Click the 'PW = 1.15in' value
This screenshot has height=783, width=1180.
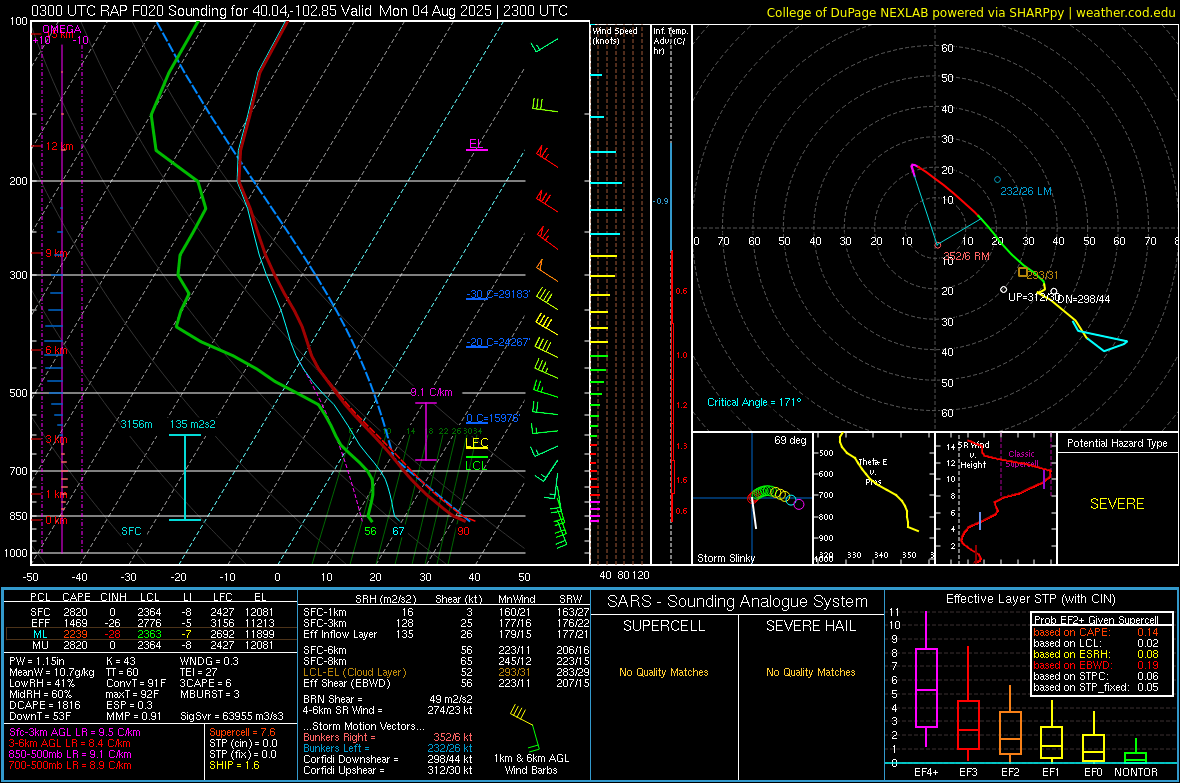tap(38, 661)
